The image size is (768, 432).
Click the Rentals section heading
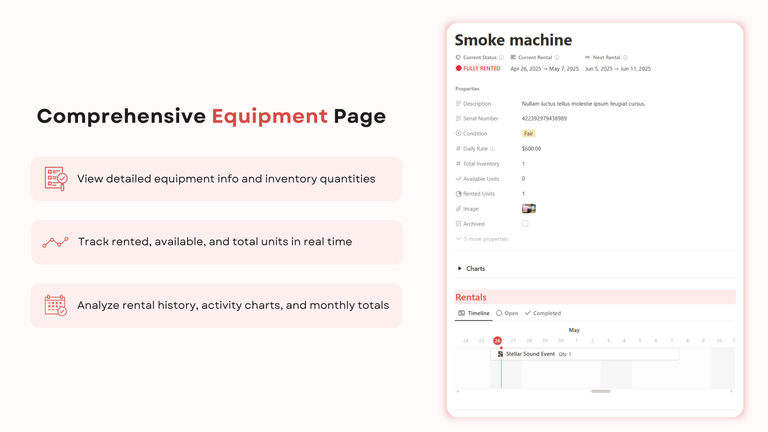471,297
